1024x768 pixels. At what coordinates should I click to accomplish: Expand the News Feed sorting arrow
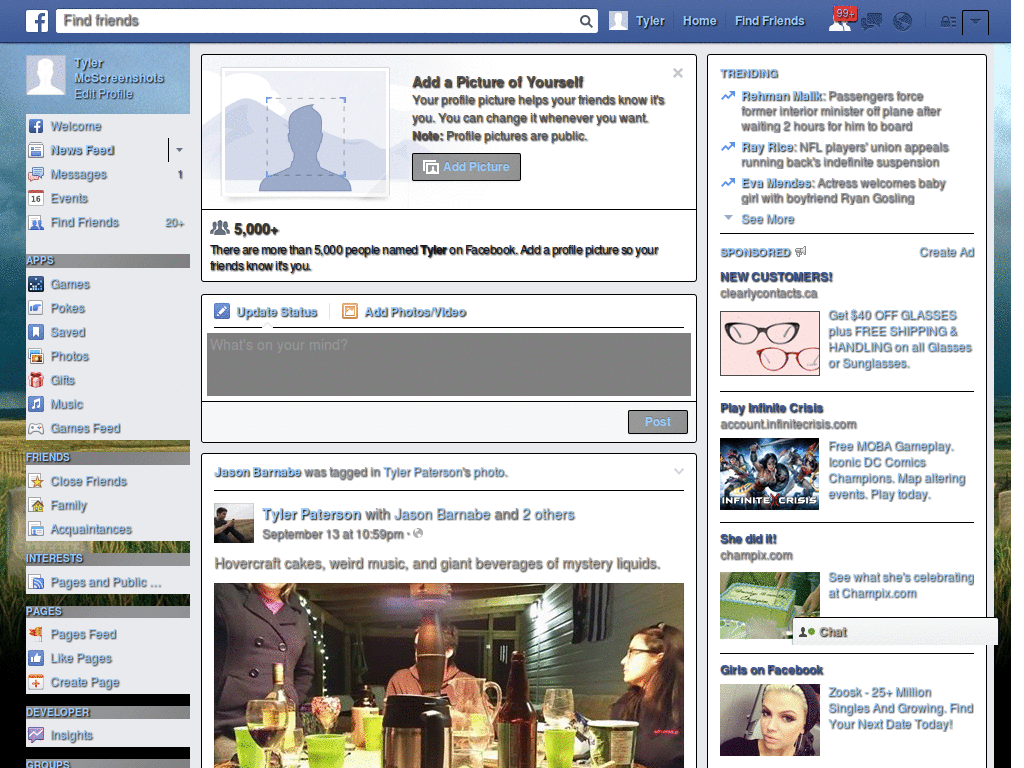tap(178, 150)
